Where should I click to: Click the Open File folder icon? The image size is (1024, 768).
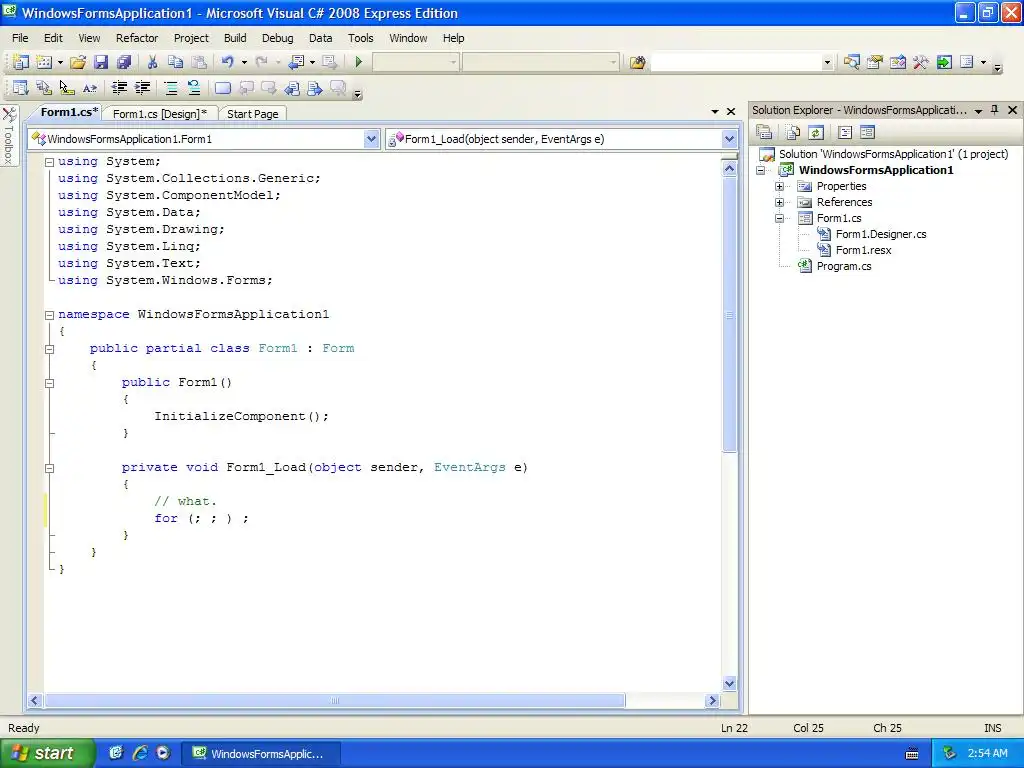(x=78, y=62)
